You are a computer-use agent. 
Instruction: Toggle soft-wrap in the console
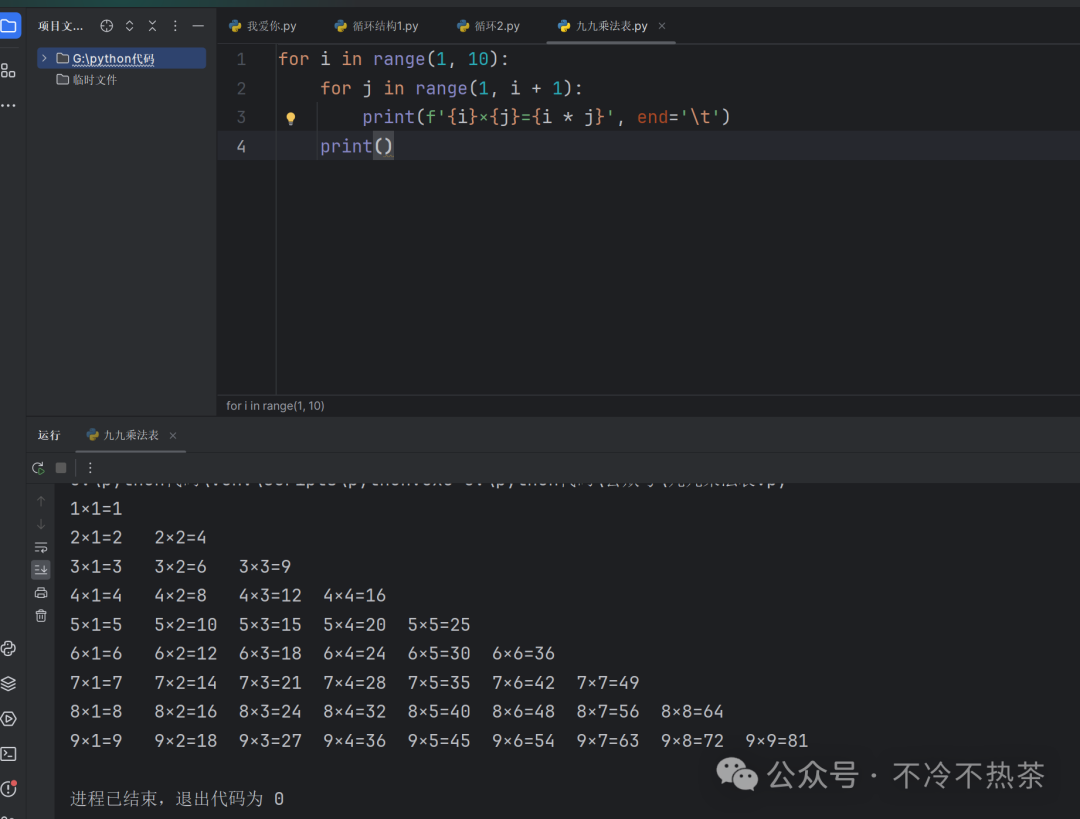click(41, 548)
